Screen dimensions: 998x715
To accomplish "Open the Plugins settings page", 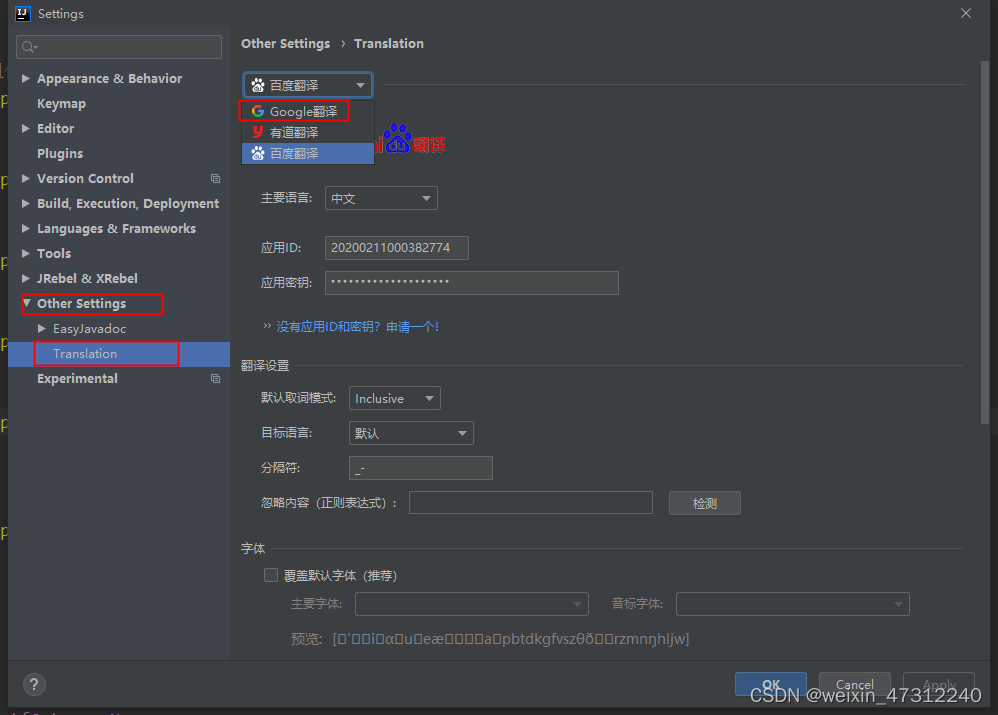I will [60, 153].
